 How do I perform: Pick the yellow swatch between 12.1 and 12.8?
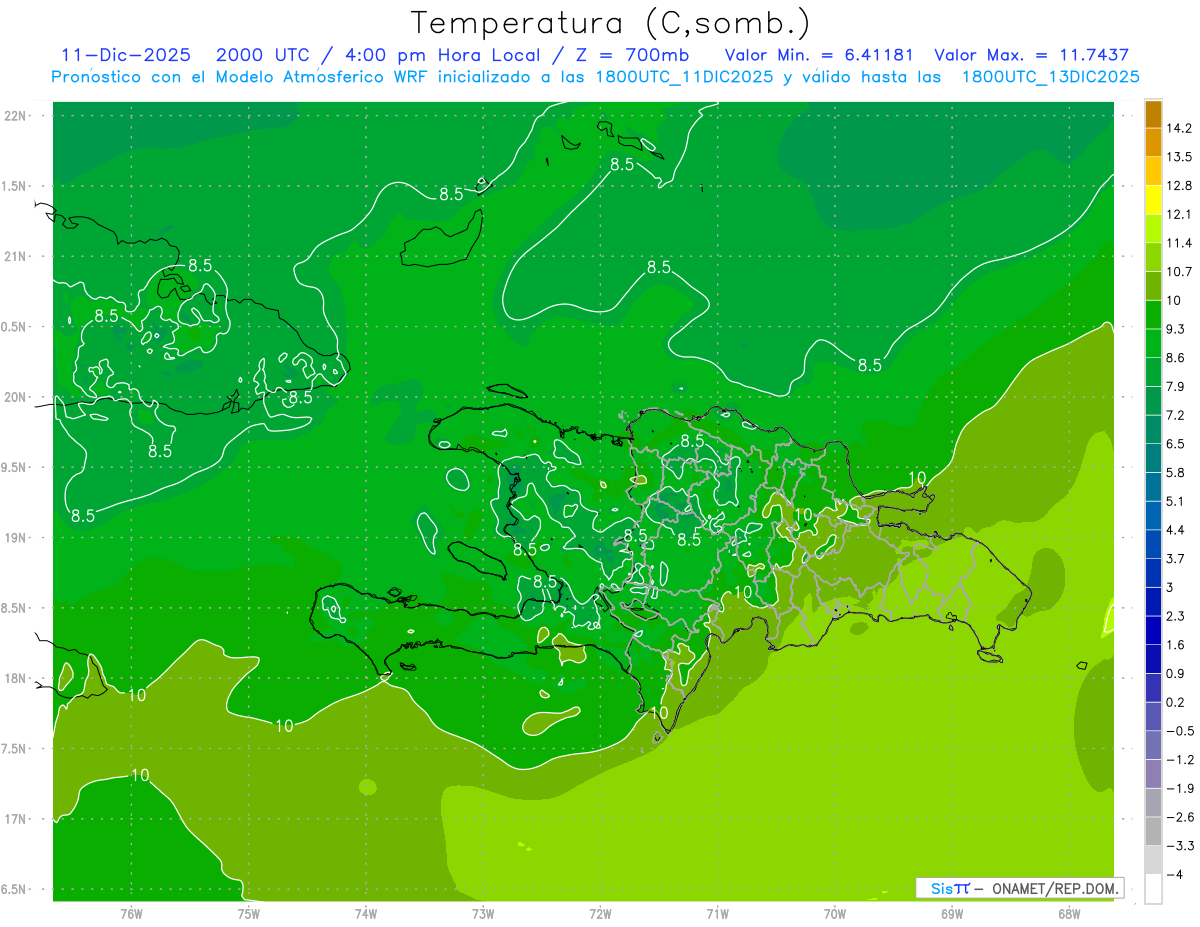coord(1153,200)
